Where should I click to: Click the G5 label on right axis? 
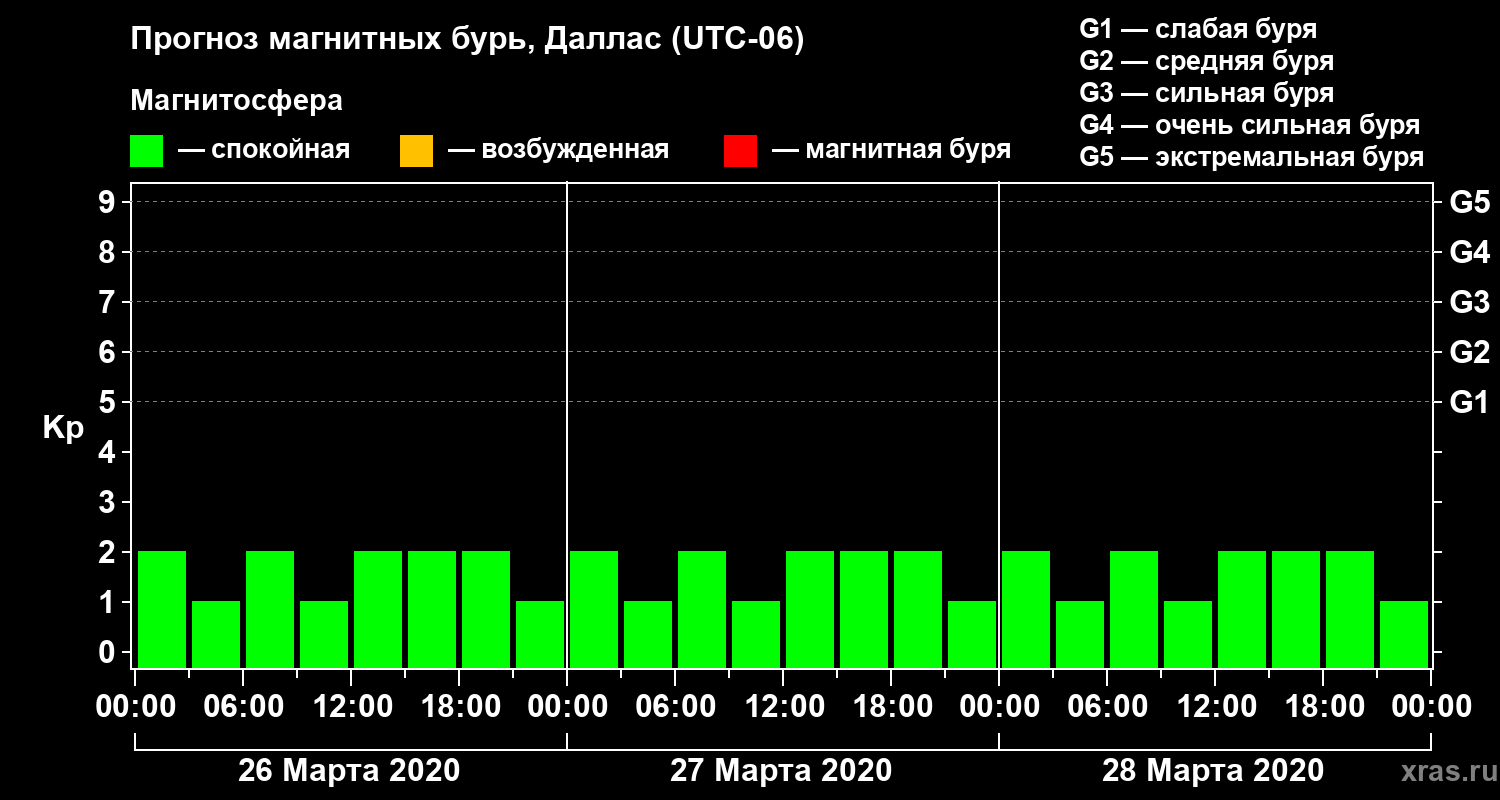tap(1469, 202)
